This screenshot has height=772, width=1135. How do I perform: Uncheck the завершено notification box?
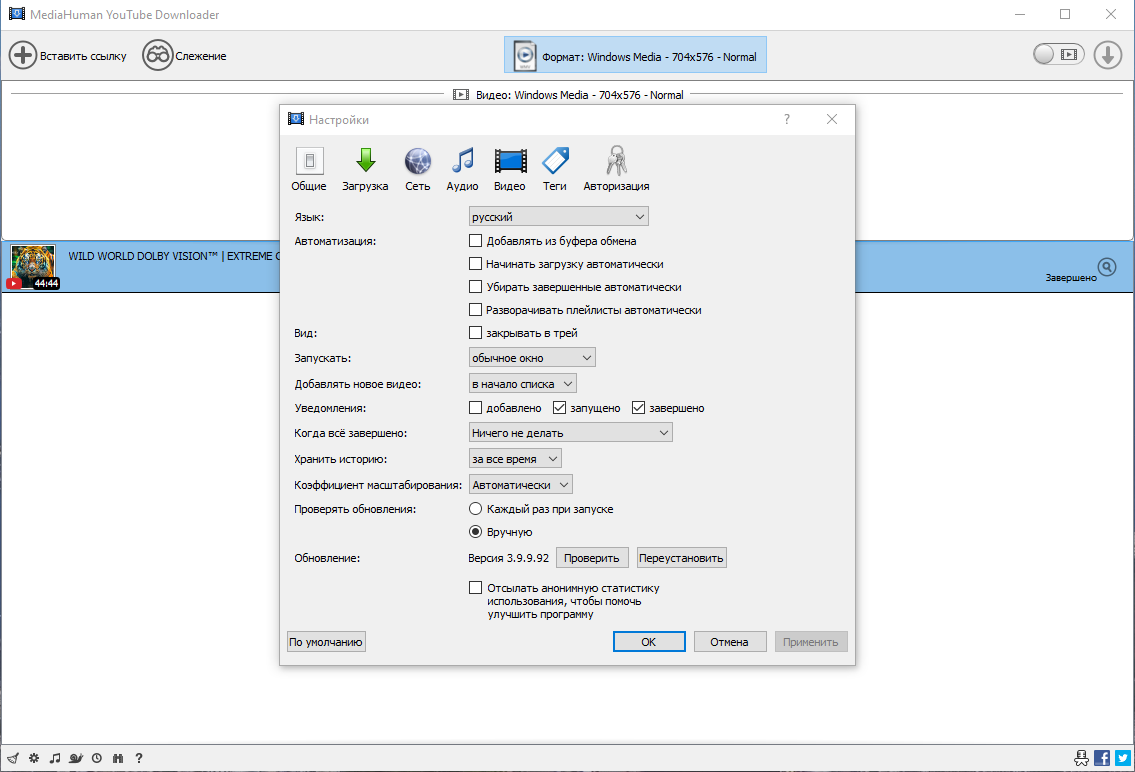pyautogui.click(x=638, y=408)
